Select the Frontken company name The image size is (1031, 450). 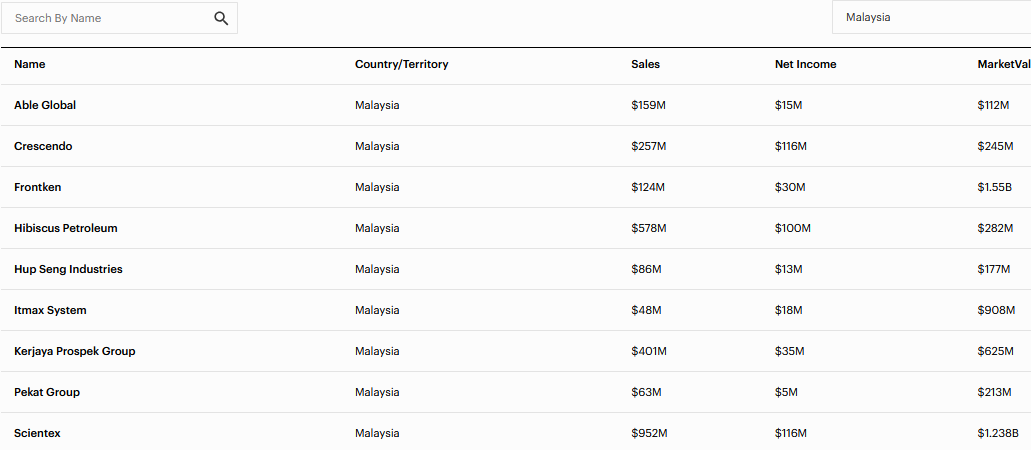38,187
